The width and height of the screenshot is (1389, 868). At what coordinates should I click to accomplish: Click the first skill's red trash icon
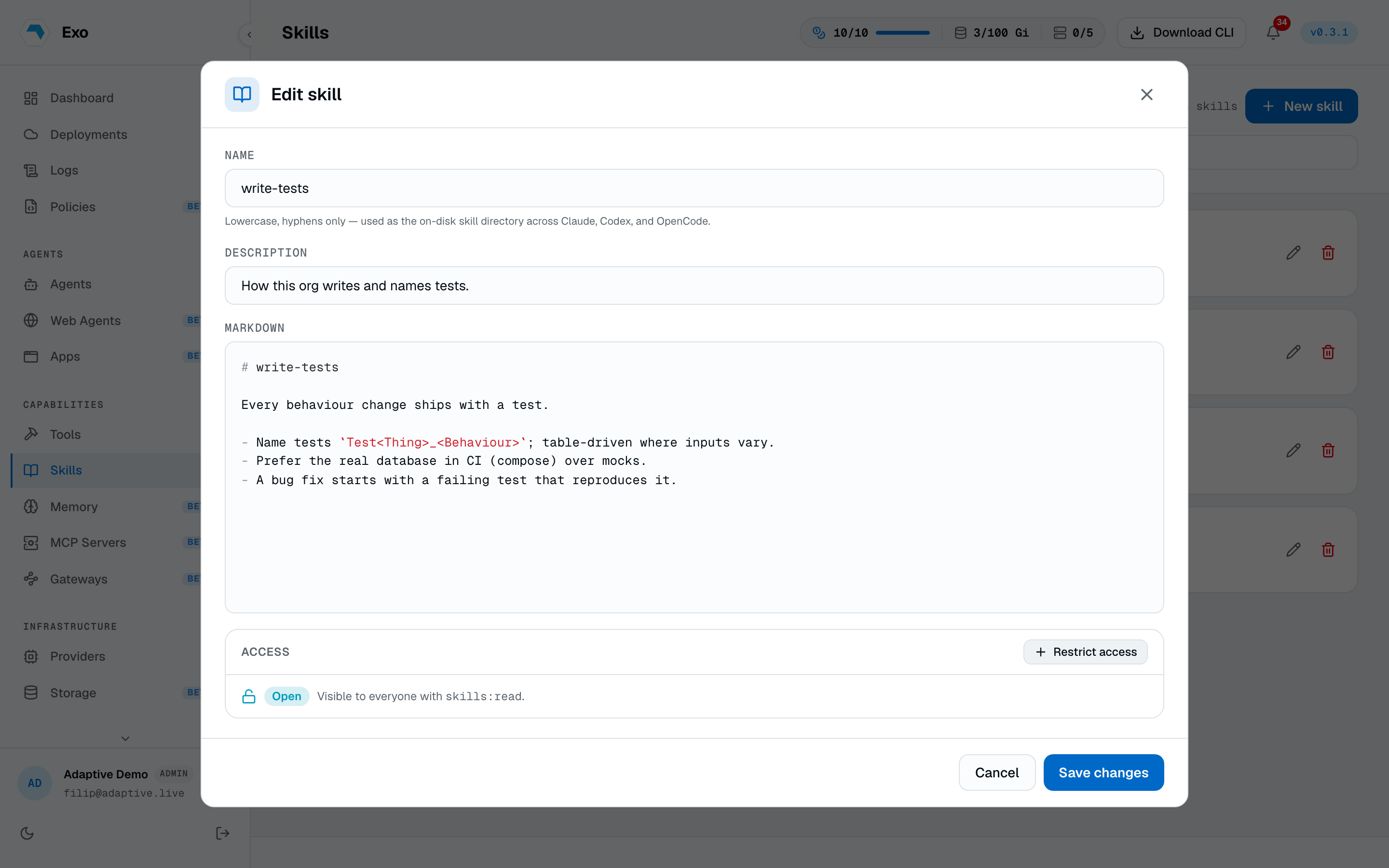point(1328,253)
